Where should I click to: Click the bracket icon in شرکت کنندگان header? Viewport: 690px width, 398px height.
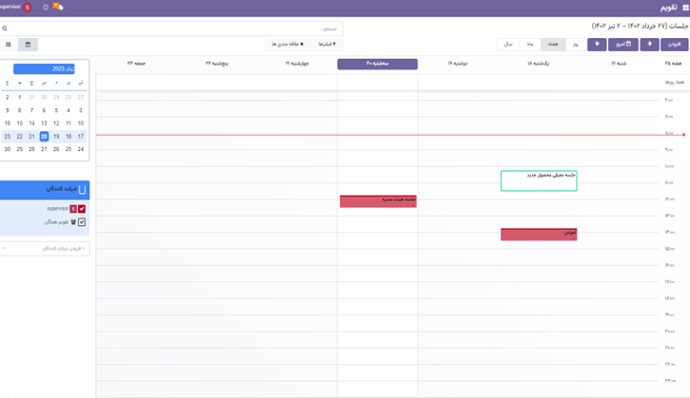[82, 189]
